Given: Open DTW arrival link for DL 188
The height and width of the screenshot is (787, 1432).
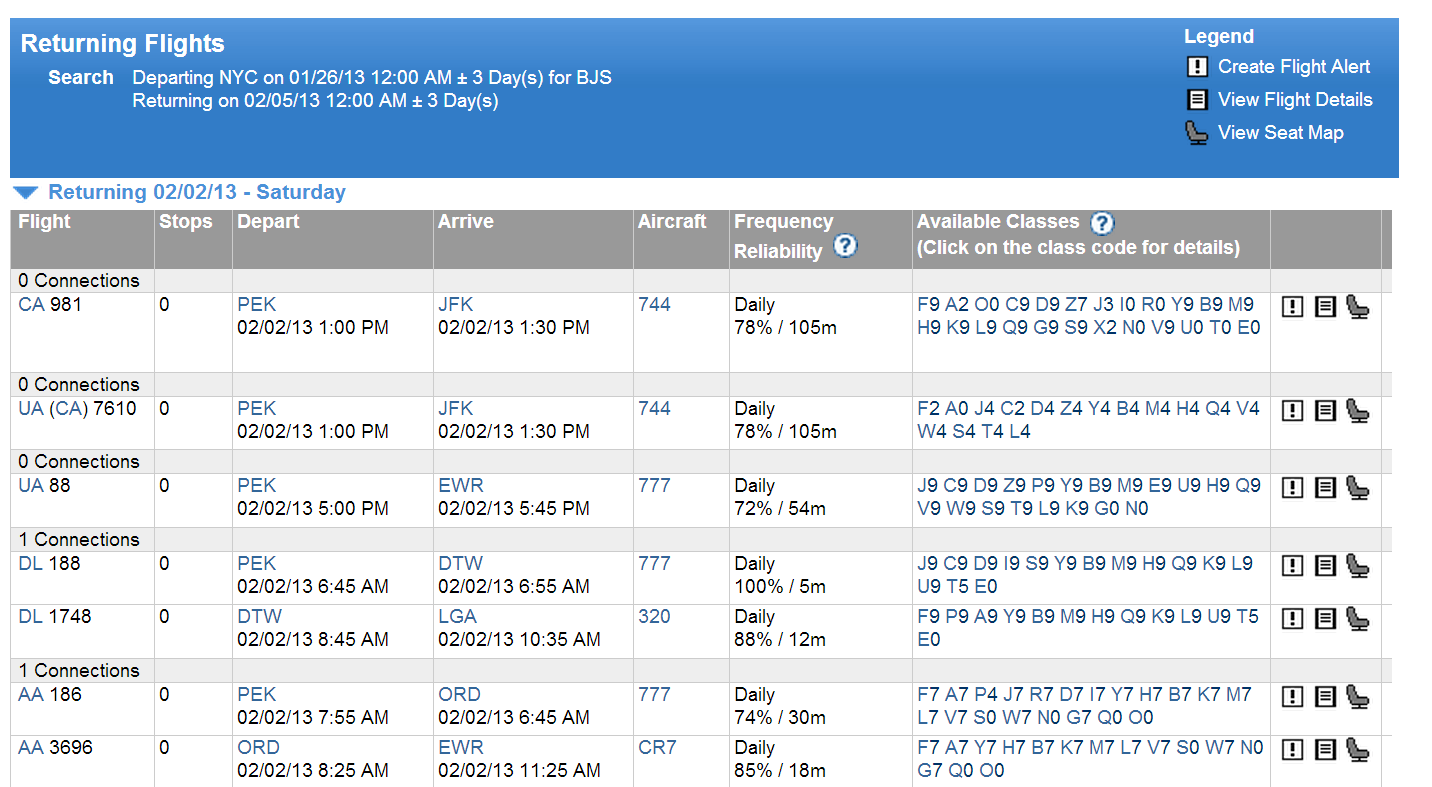Looking at the screenshot, I should [x=460, y=564].
